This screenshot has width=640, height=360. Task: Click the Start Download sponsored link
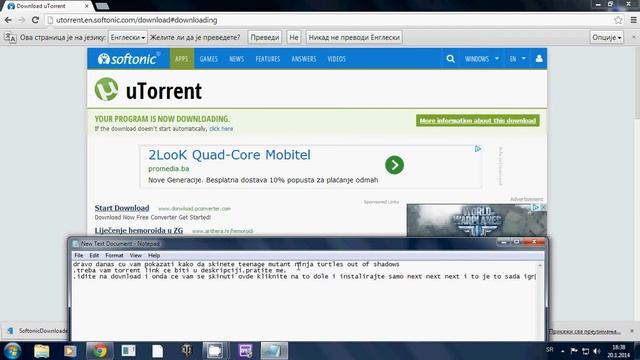122,208
